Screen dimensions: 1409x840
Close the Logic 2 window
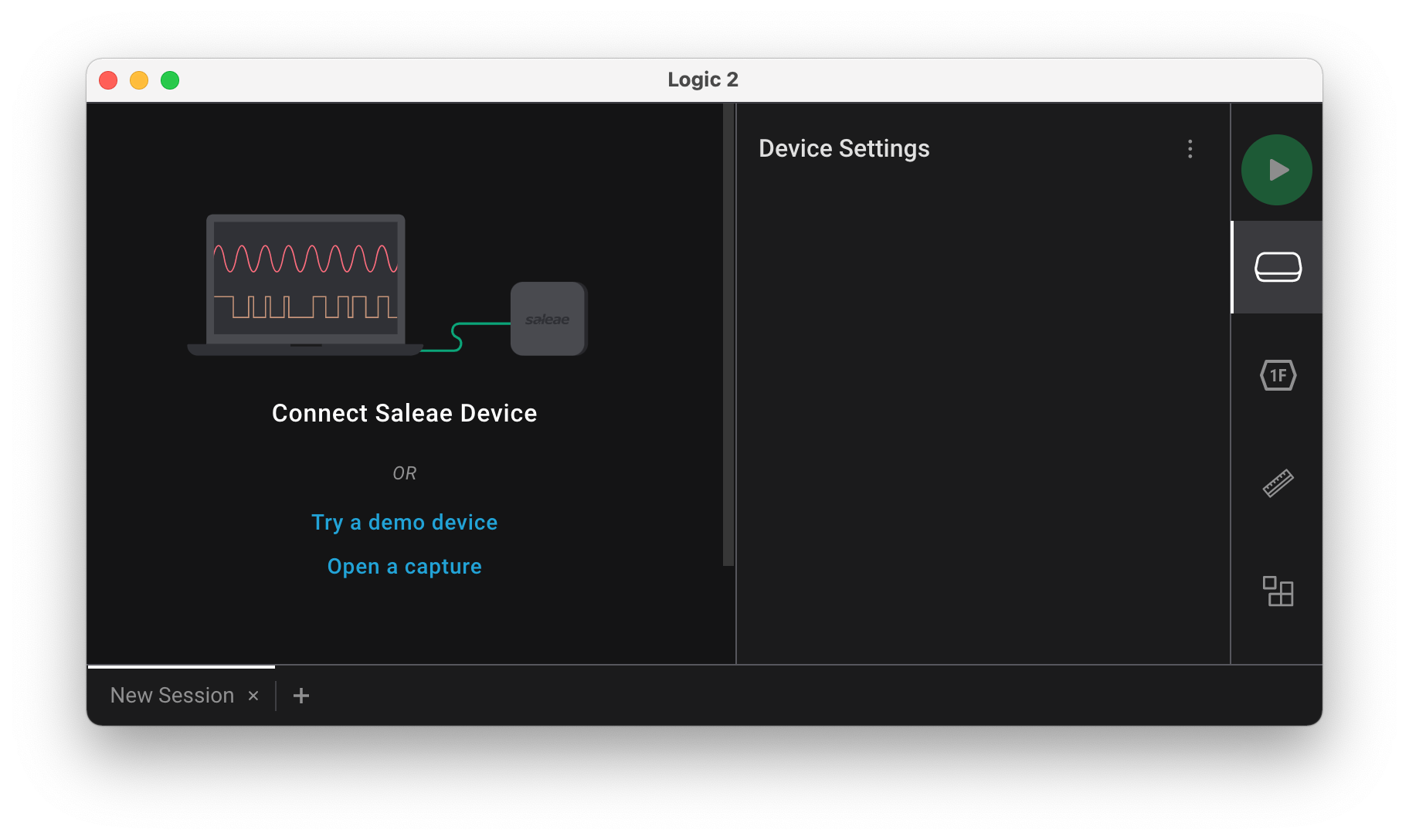tap(108, 80)
